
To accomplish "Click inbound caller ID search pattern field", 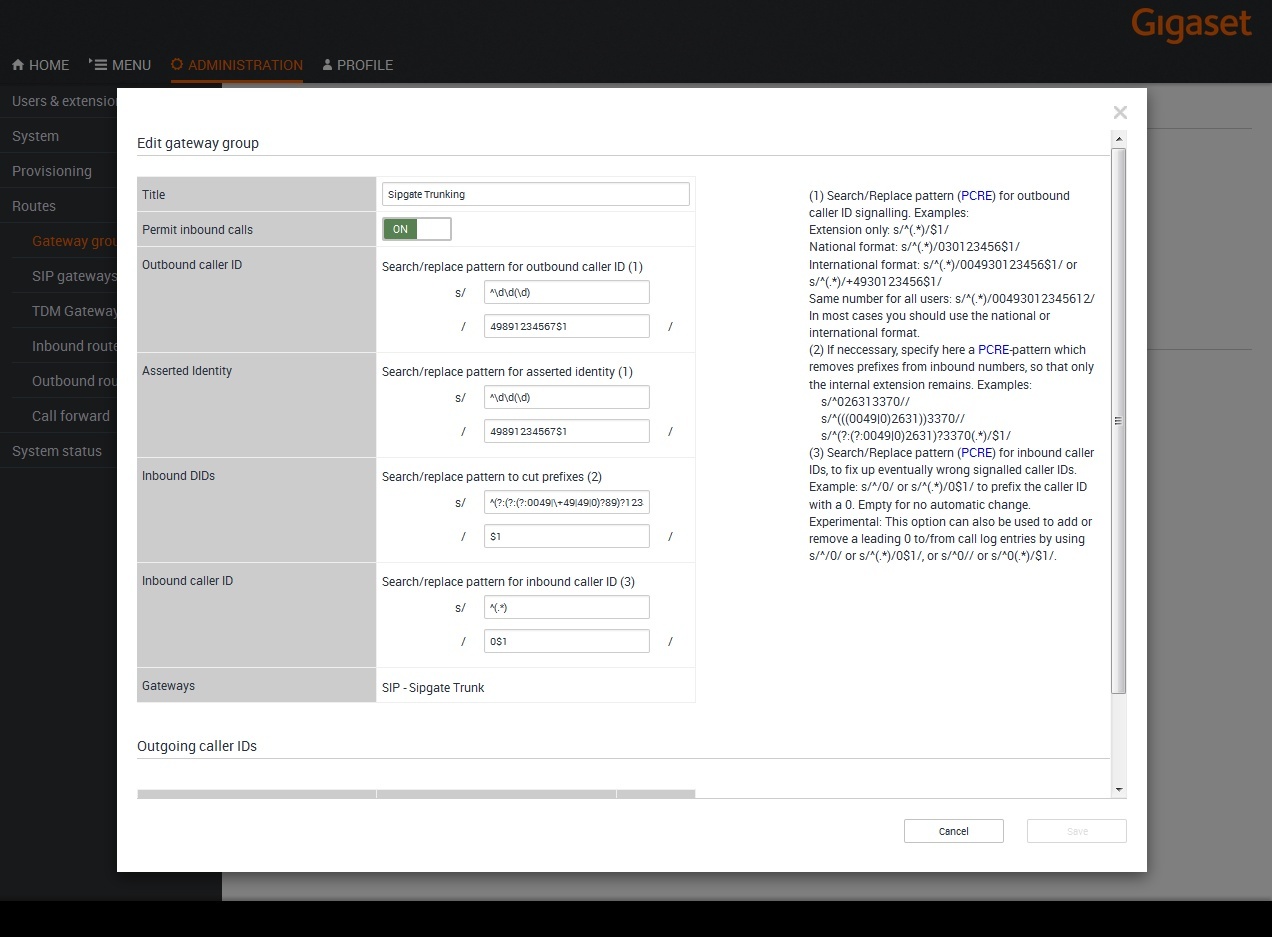I will [567, 607].
